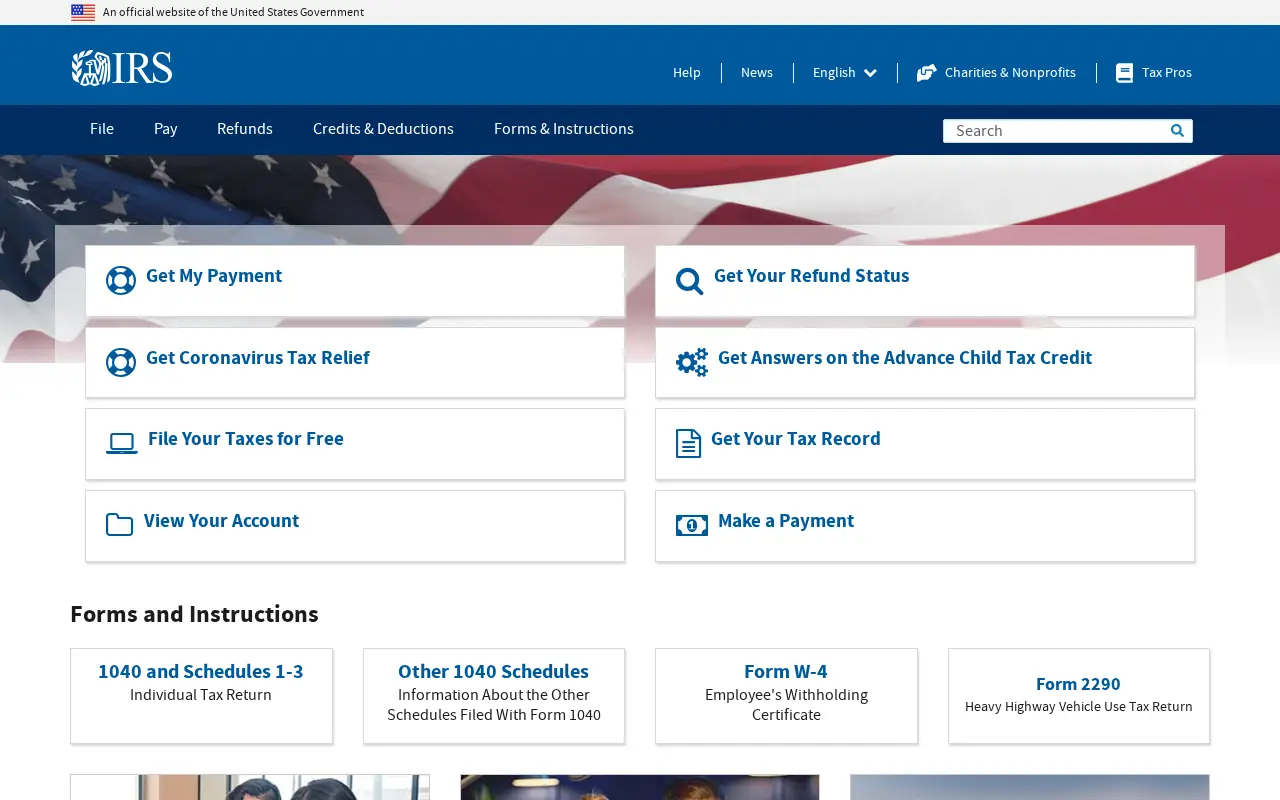Expand the English language dropdown
This screenshot has width=1280, height=800.
pos(845,73)
